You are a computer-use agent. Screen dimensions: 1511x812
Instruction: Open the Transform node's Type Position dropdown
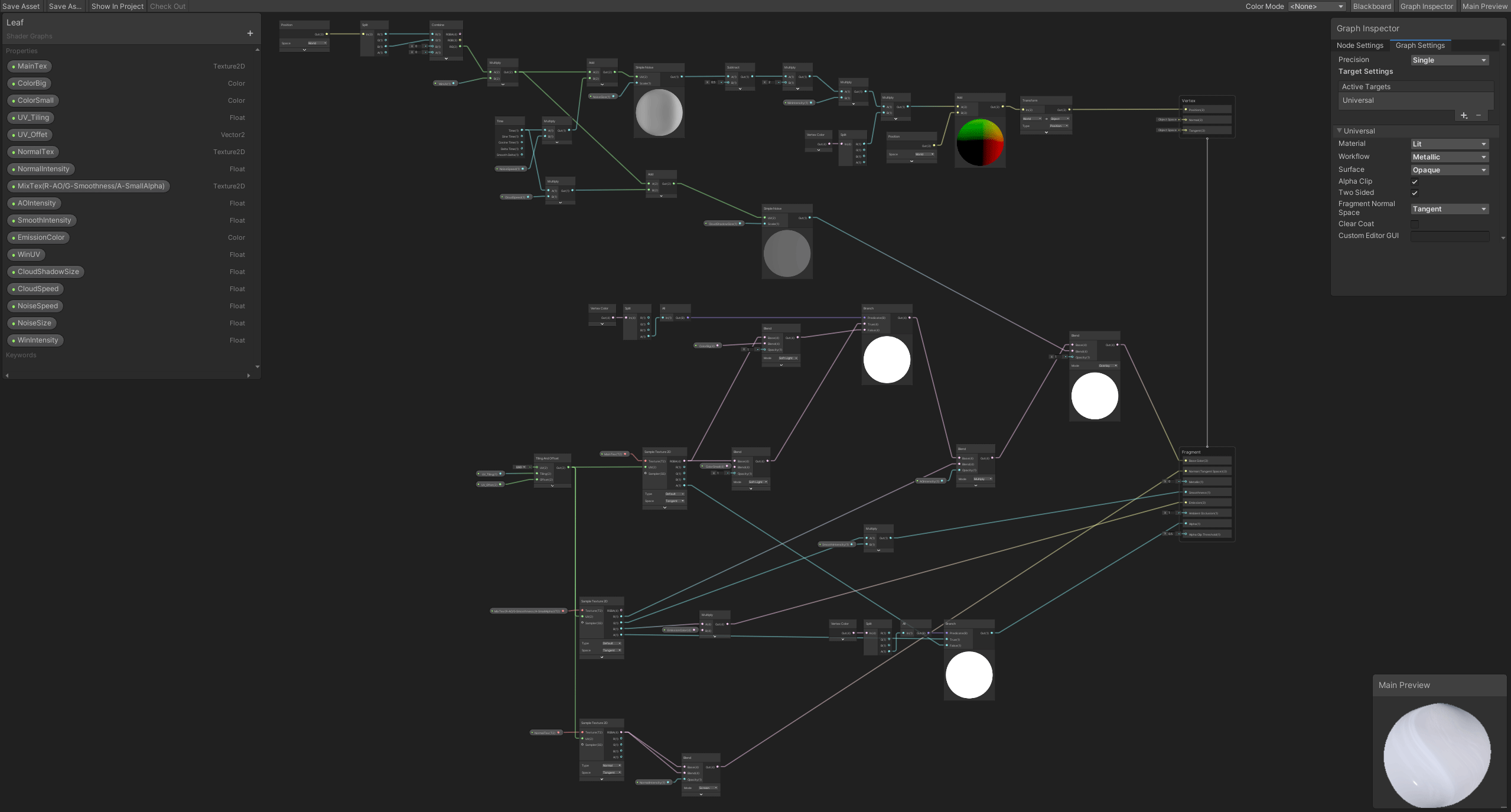(1059, 126)
